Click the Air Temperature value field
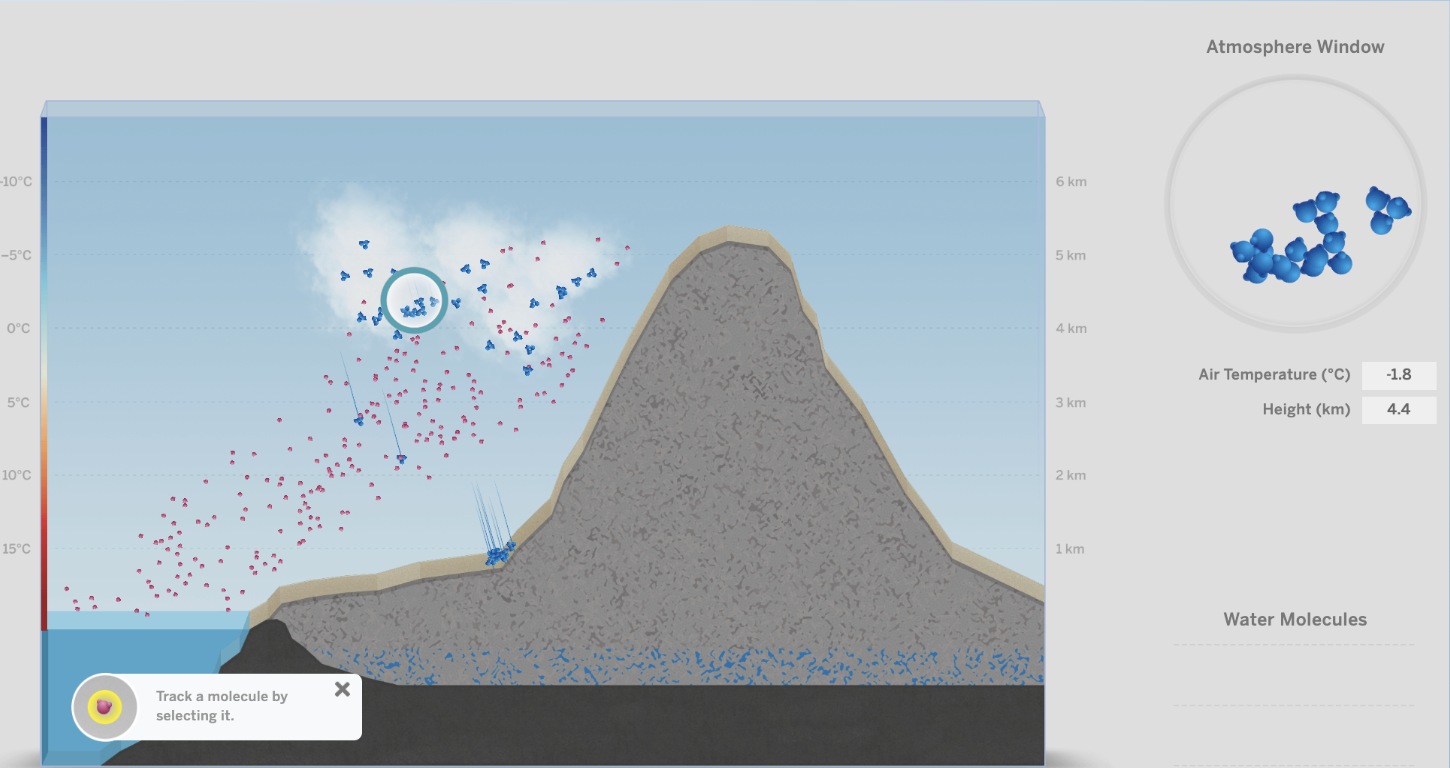The height and width of the screenshot is (768, 1450). pos(1398,375)
